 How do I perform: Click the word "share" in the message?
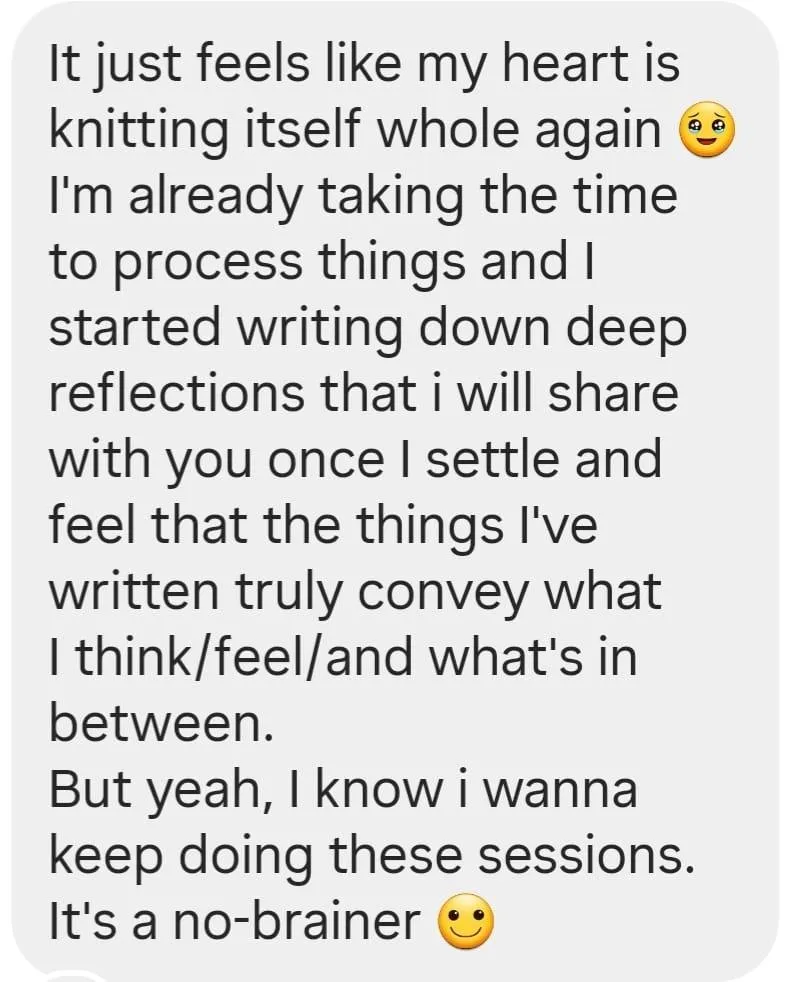613,393
